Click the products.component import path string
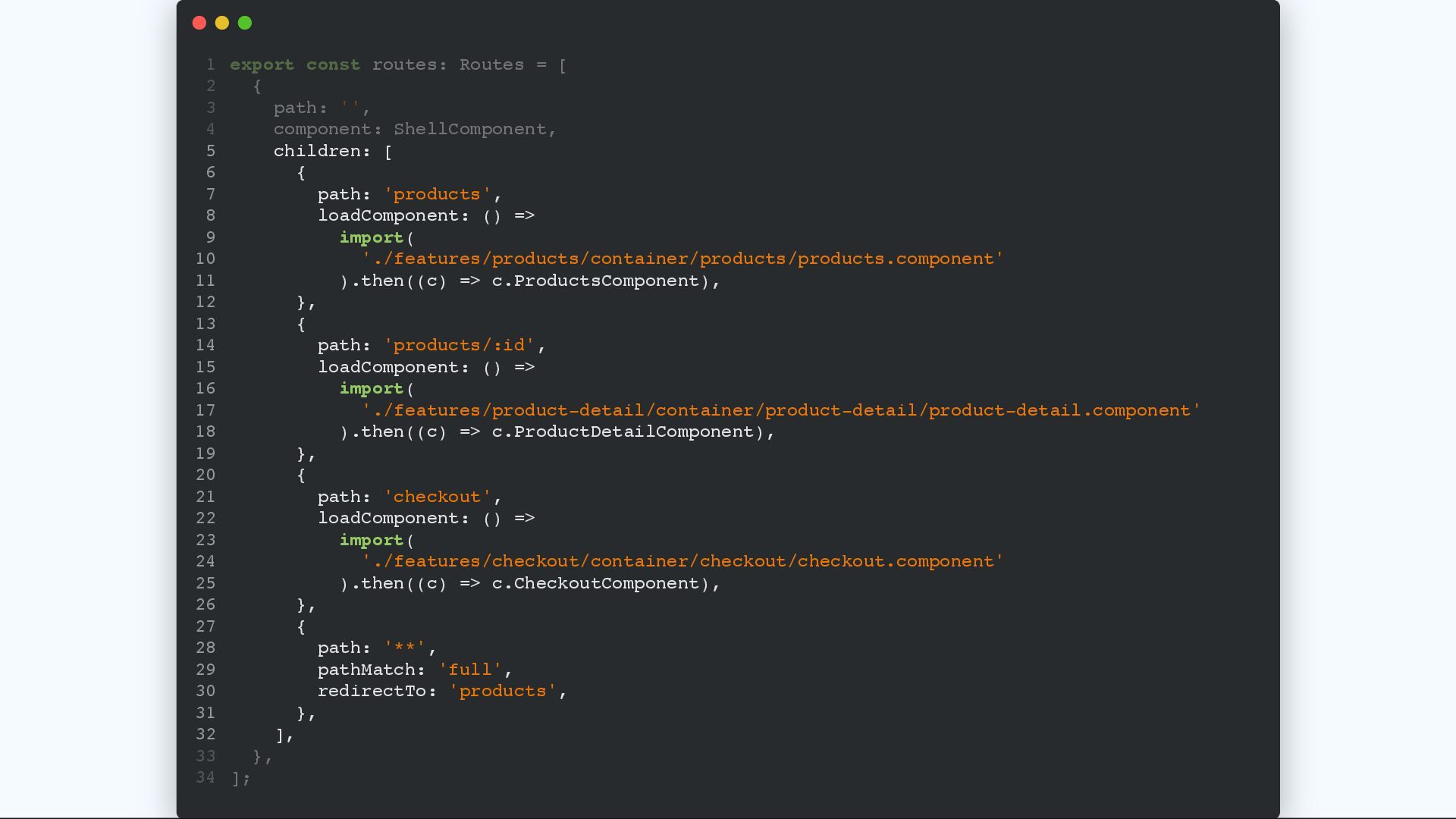Screen dimensions: 1456x819 682,259
